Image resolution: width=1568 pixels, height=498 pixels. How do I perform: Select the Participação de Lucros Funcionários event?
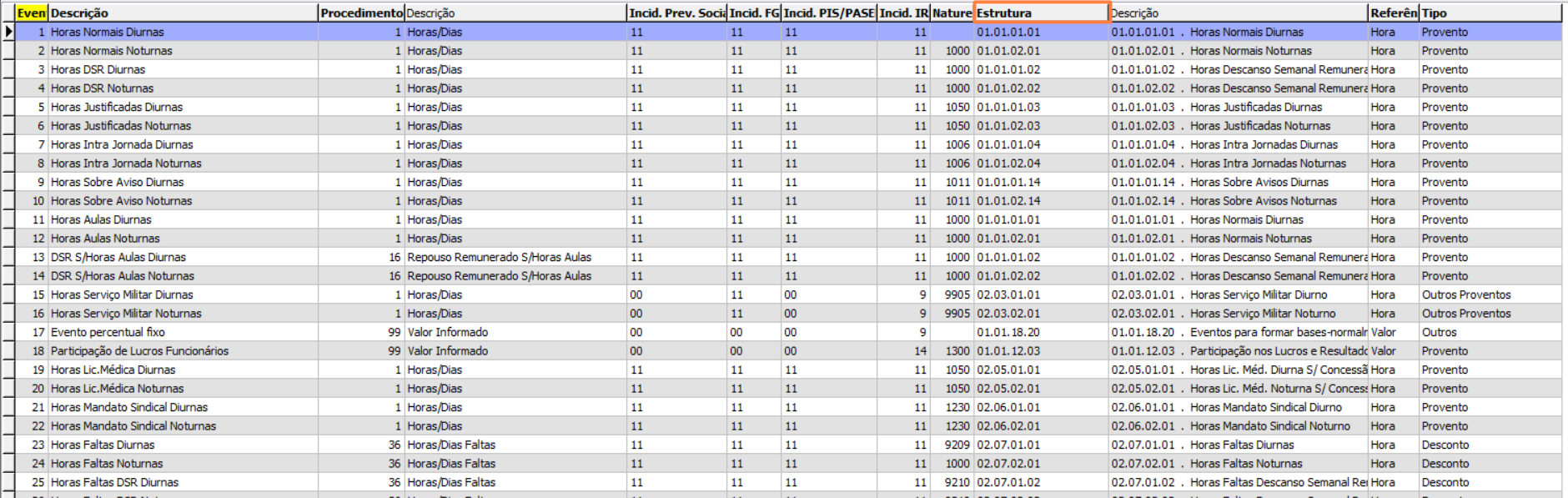tap(139, 351)
